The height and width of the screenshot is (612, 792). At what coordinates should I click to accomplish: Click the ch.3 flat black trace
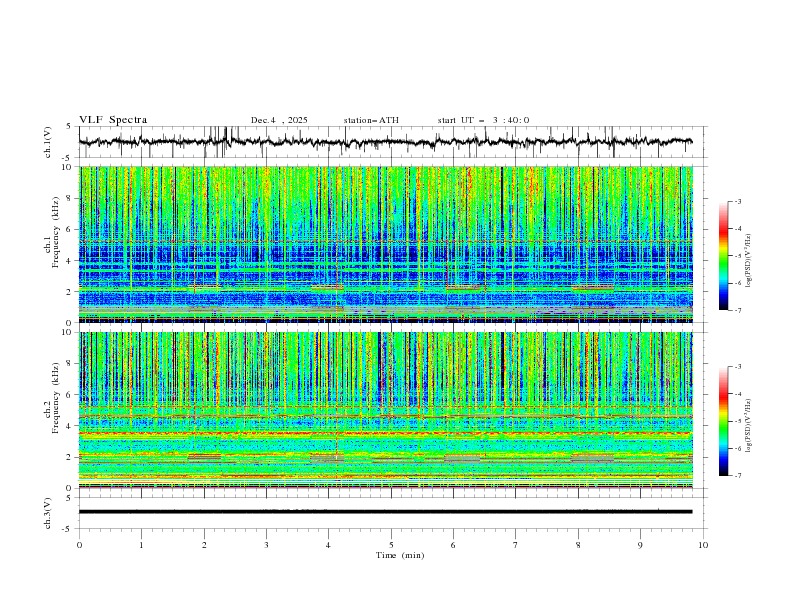click(x=386, y=511)
